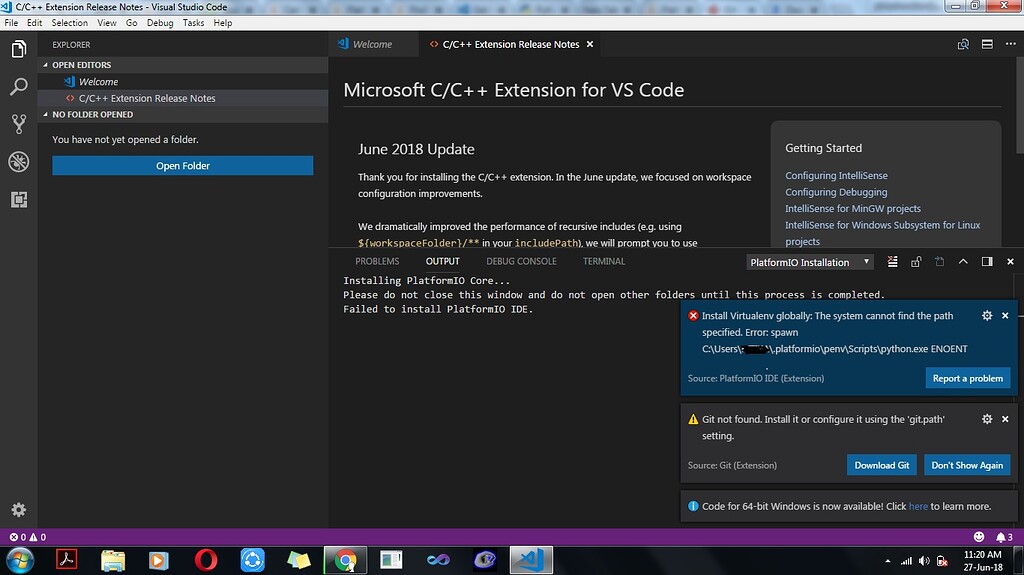Click the feedback smiley in status bar

978,537
